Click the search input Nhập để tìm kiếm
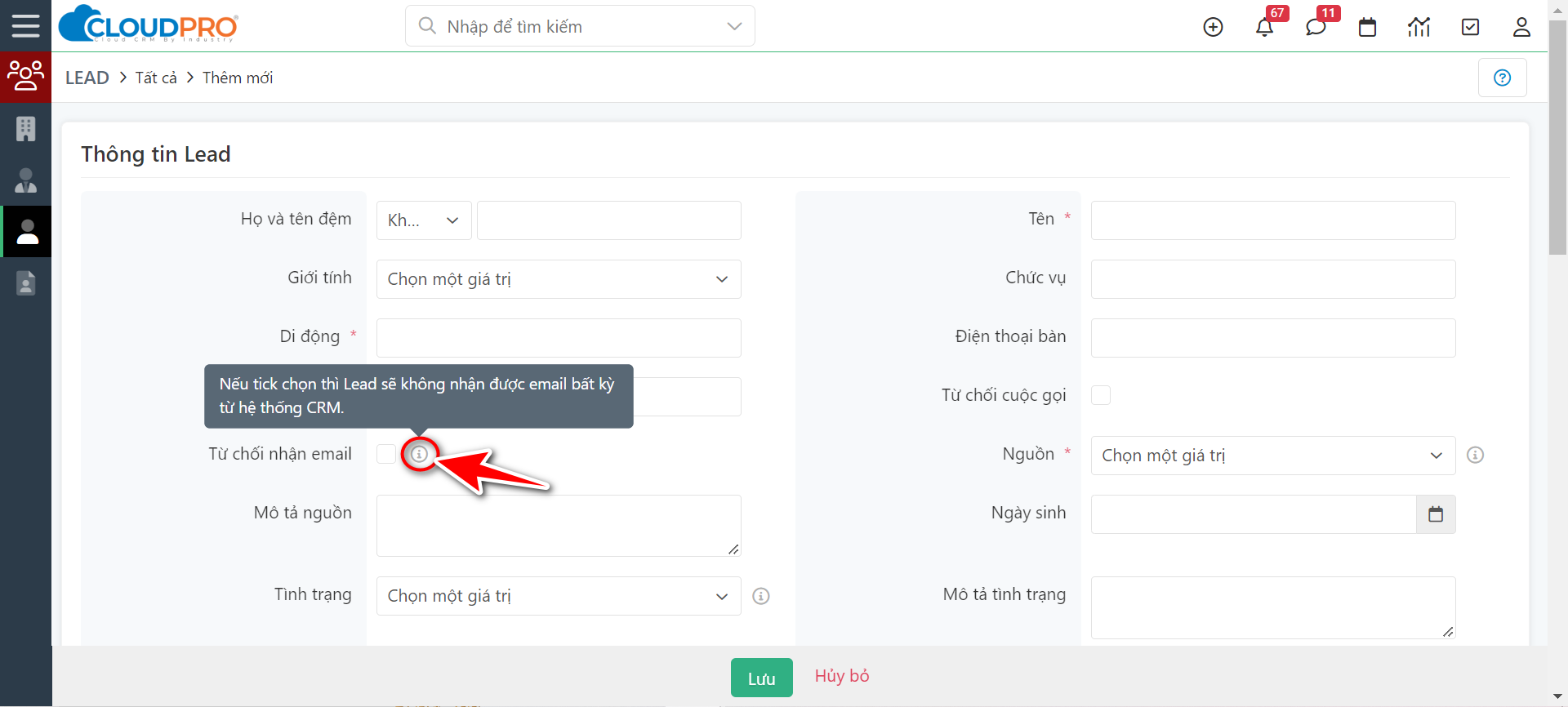Screen dimensions: 1568x707 [580, 26]
